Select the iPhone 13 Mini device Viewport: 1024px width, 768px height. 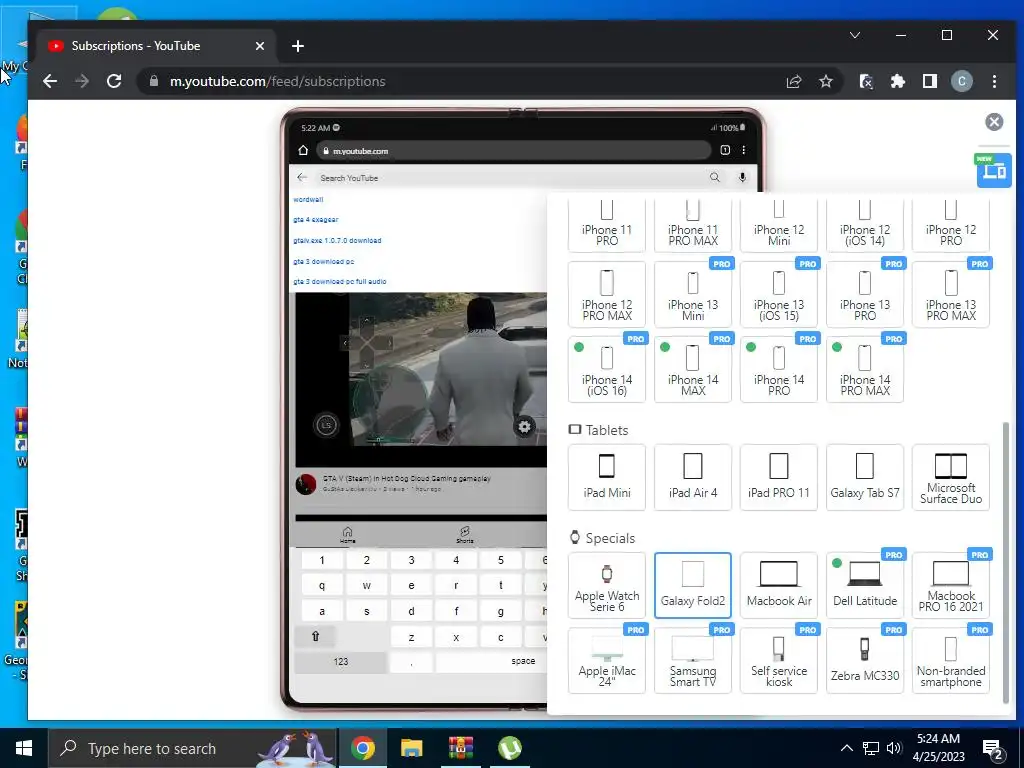click(x=693, y=295)
